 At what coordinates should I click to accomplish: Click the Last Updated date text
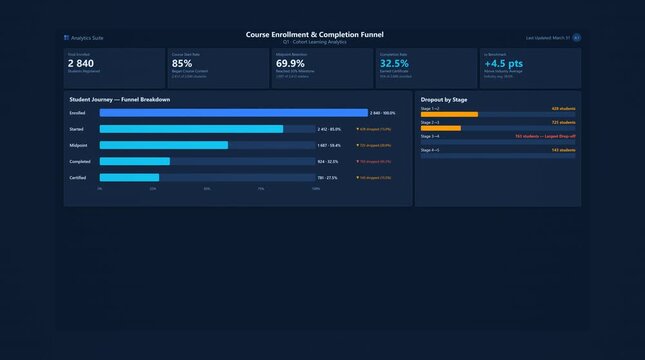point(548,38)
